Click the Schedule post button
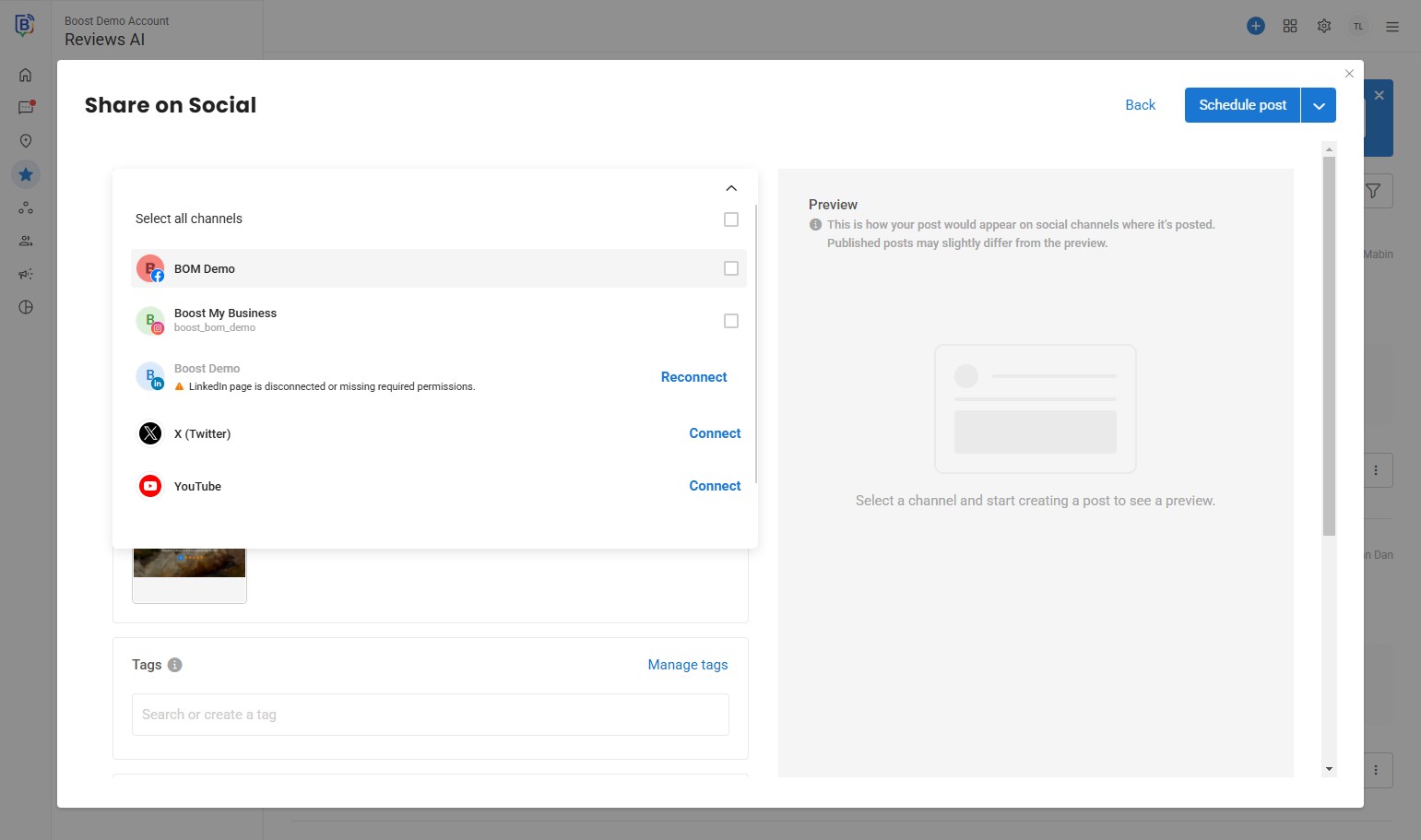The width and height of the screenshot is (1421, 840). pyautogui.click(x=1242, y=105)
